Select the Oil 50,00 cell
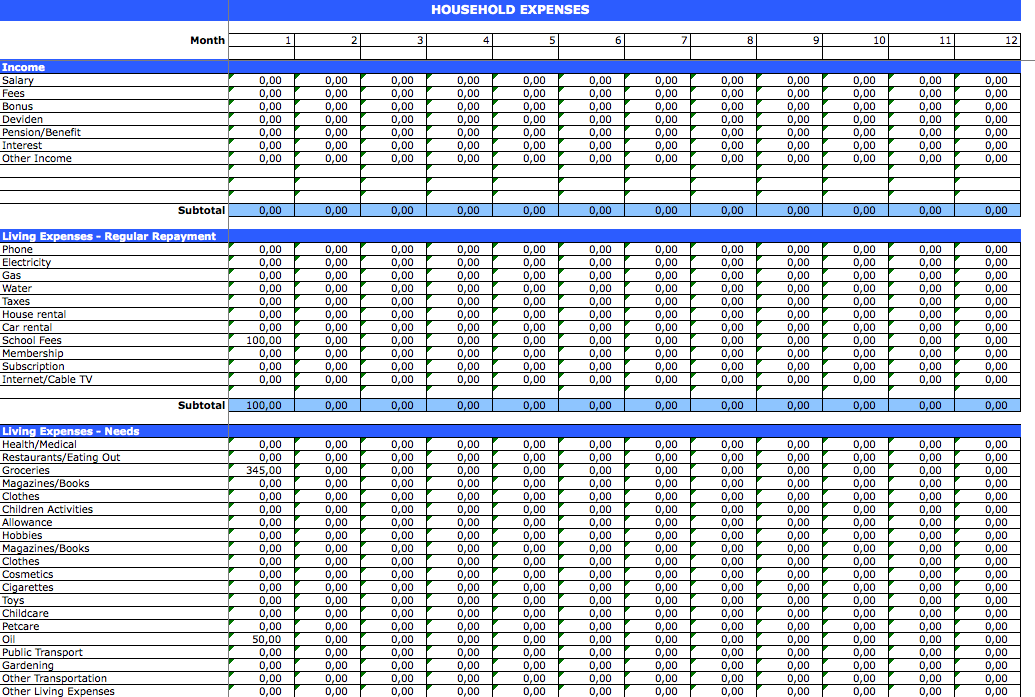This screenshot has width=1035, height=697. tap(265, 639)
